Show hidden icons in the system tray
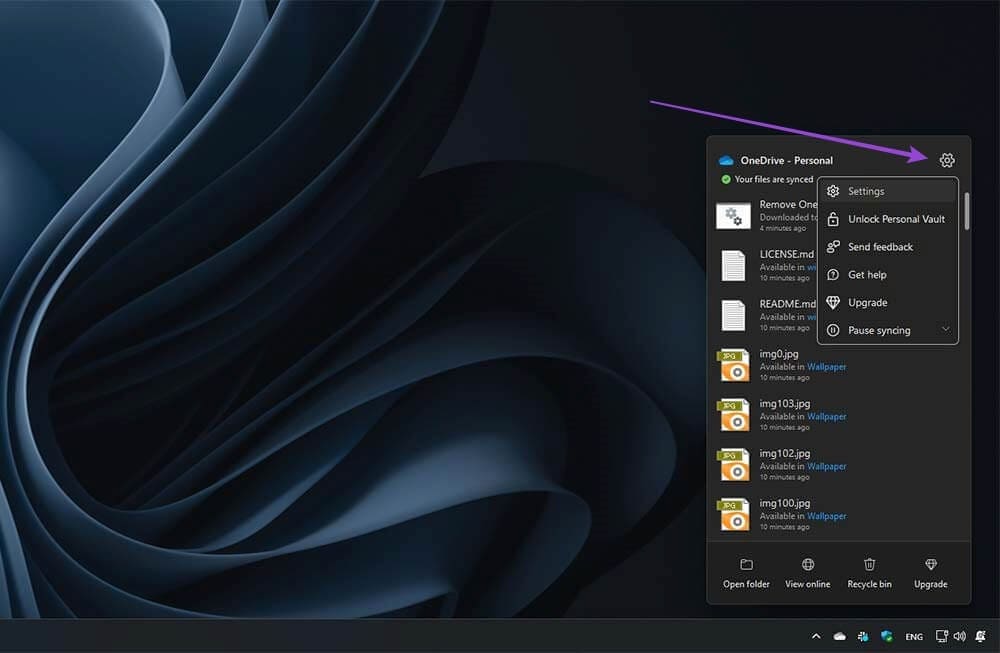This screenshot has height=653, width=1000. (816, 636)
